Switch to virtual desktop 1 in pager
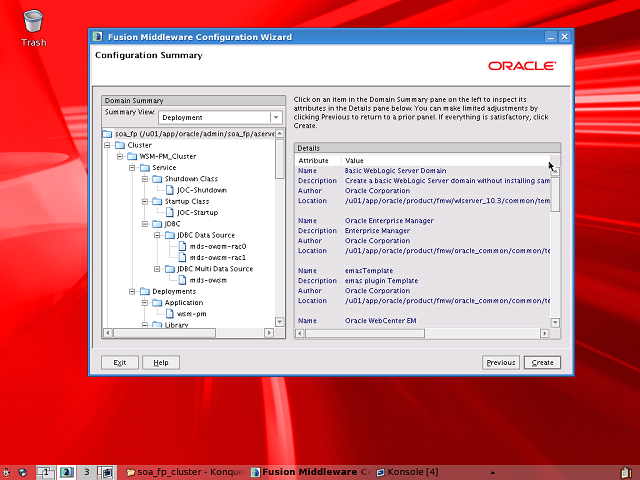 (x=45, y=472)
